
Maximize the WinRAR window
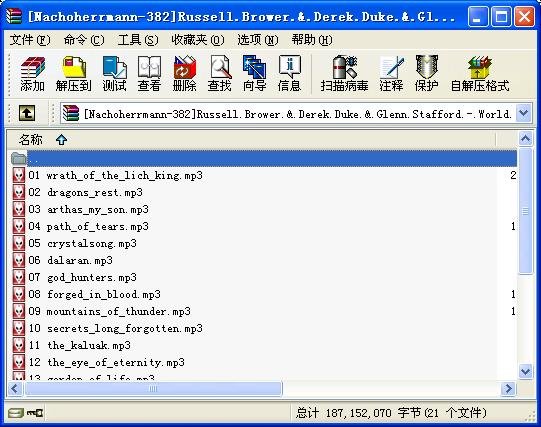(501, 16)
